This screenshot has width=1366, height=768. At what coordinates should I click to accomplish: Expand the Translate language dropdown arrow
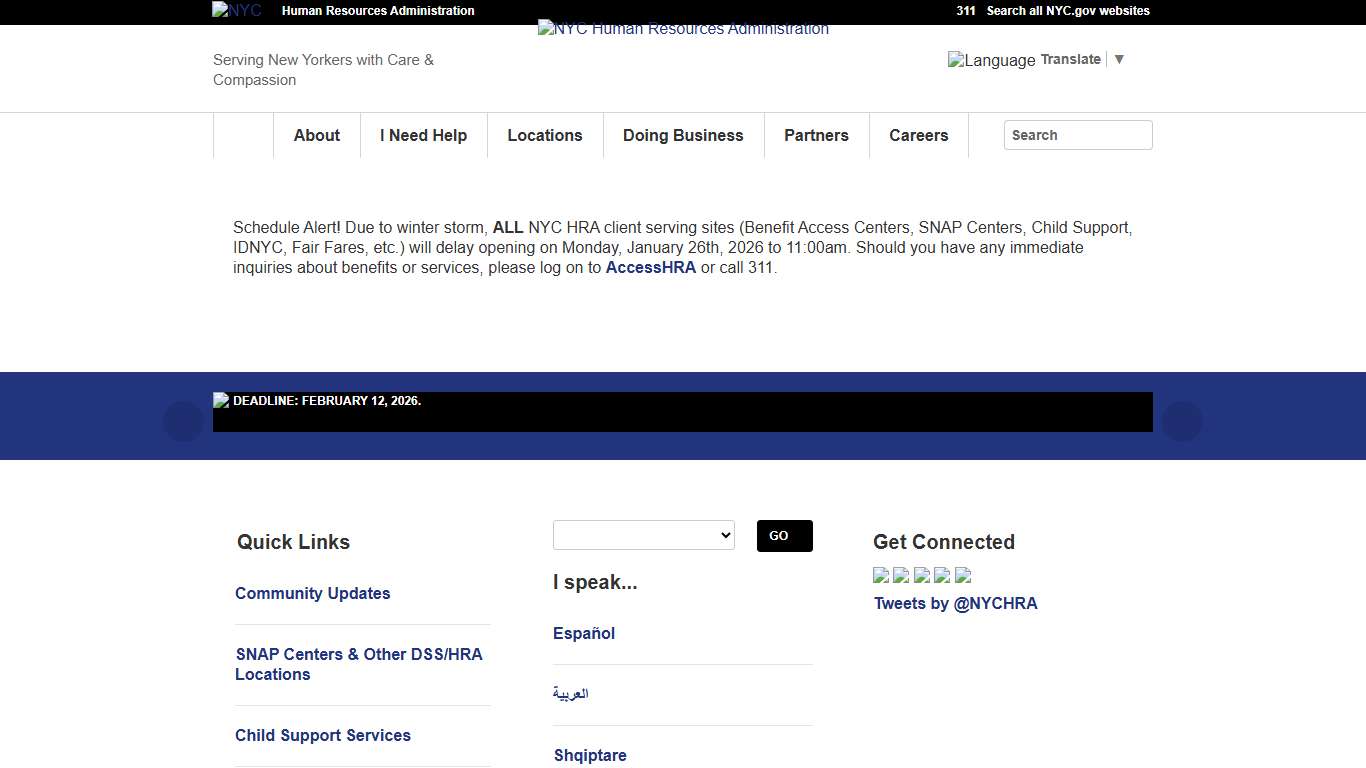point(1119,59)
